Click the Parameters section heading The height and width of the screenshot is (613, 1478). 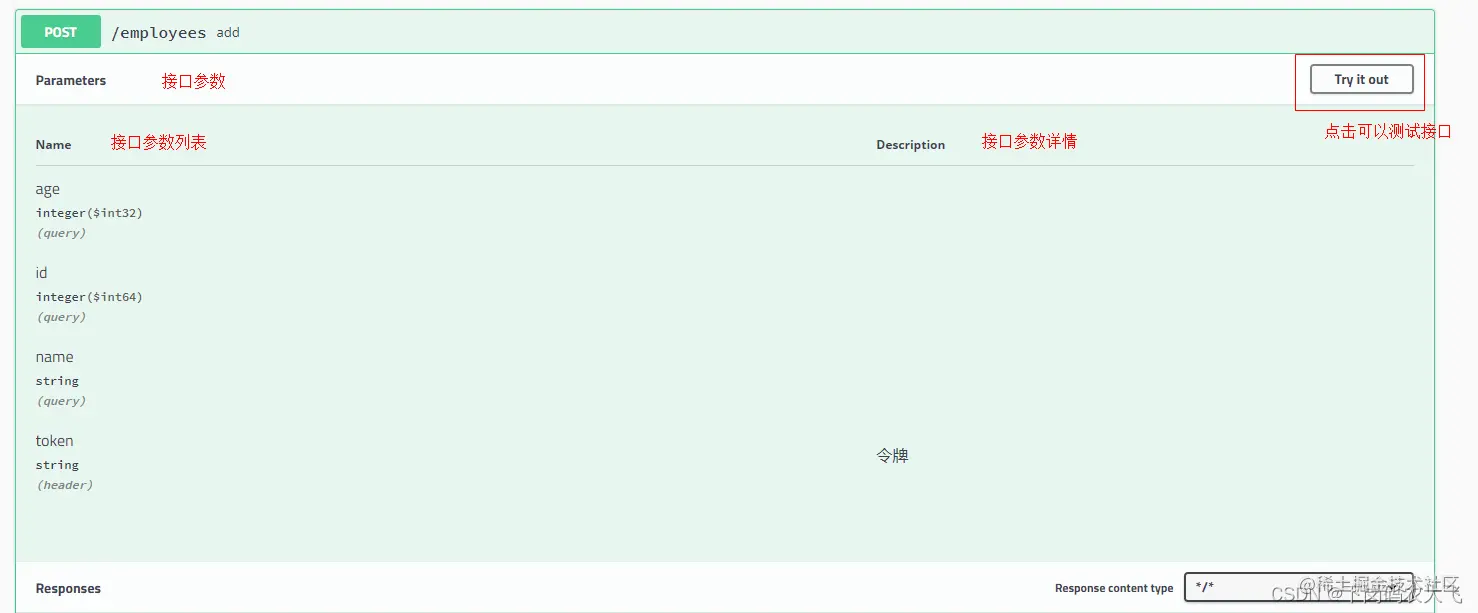pyautogui.click(x=70, y=81)
